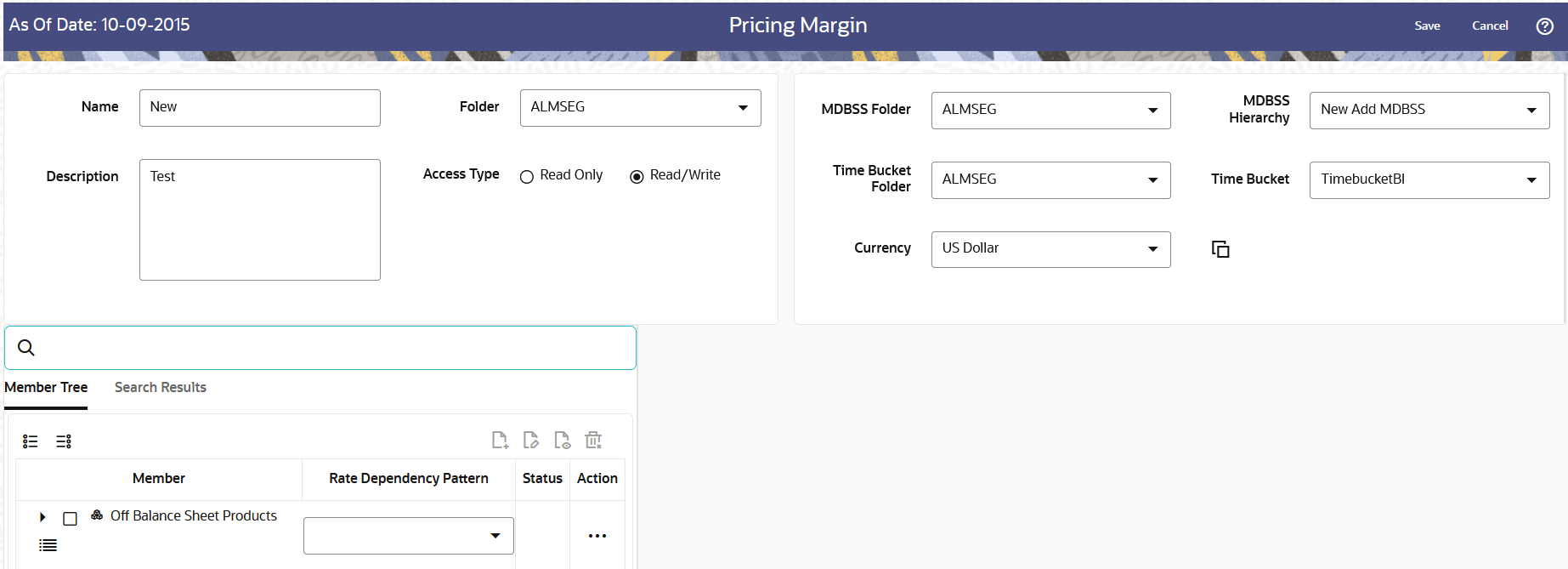Click the copy icon beside Currency
This screenshot has height=569, width=1568.
click(x=1220, y=249)
